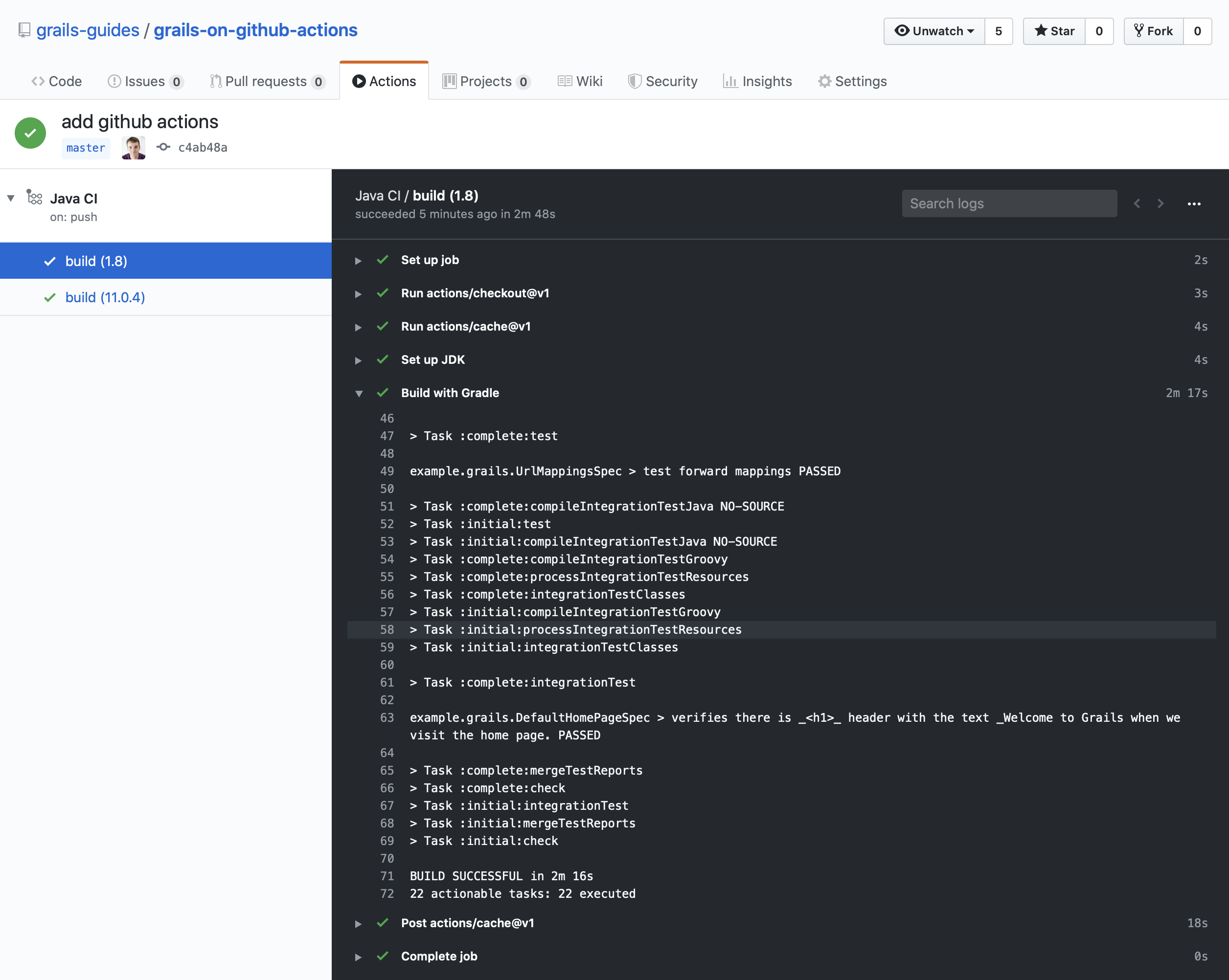
Task: Click log line 'BUILD SUCCESSFUL in 2m 16s'
Action: click(x=501, y=876)
